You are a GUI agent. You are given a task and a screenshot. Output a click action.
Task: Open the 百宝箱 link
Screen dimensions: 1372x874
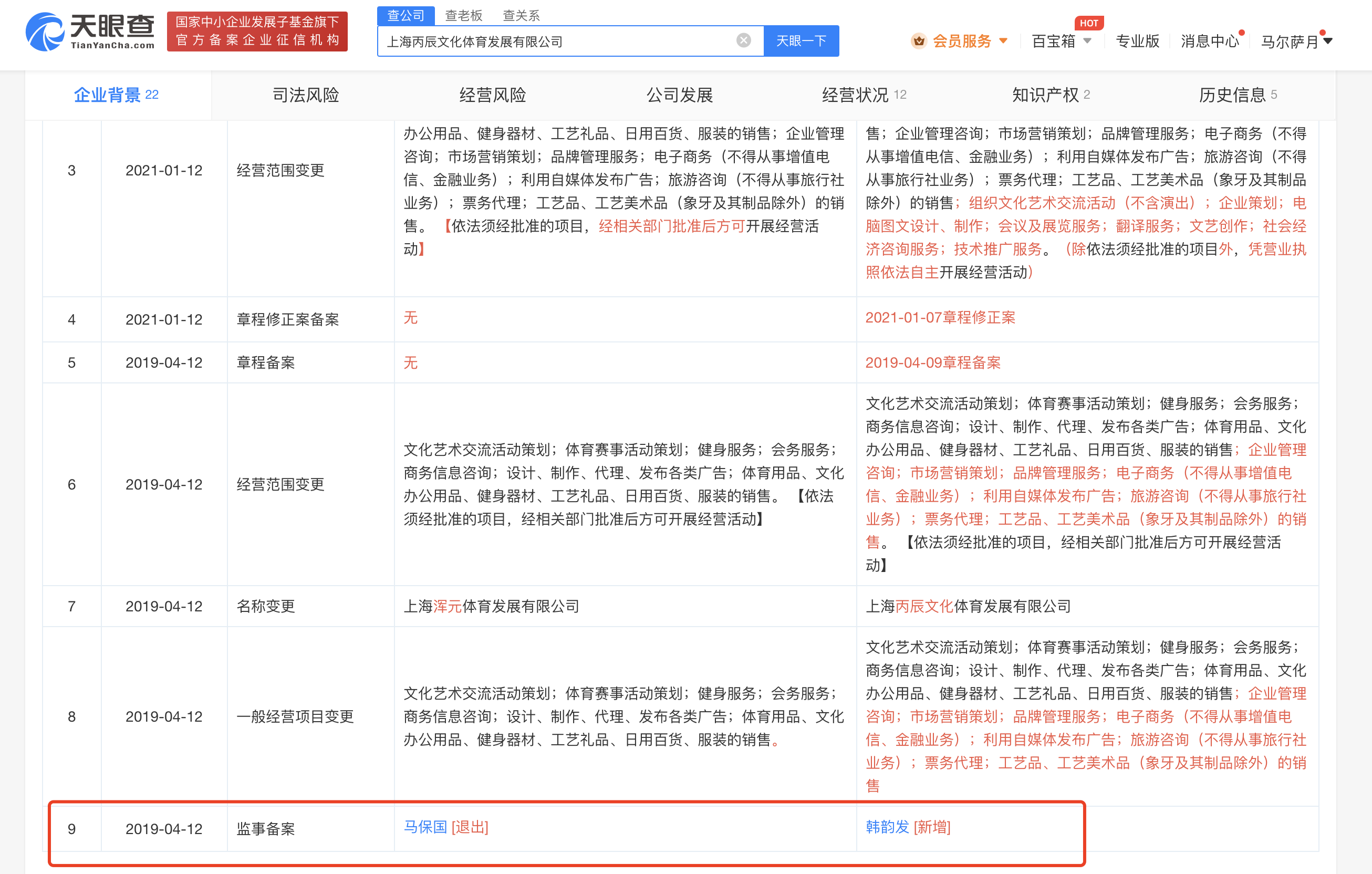click(1054, 41)
